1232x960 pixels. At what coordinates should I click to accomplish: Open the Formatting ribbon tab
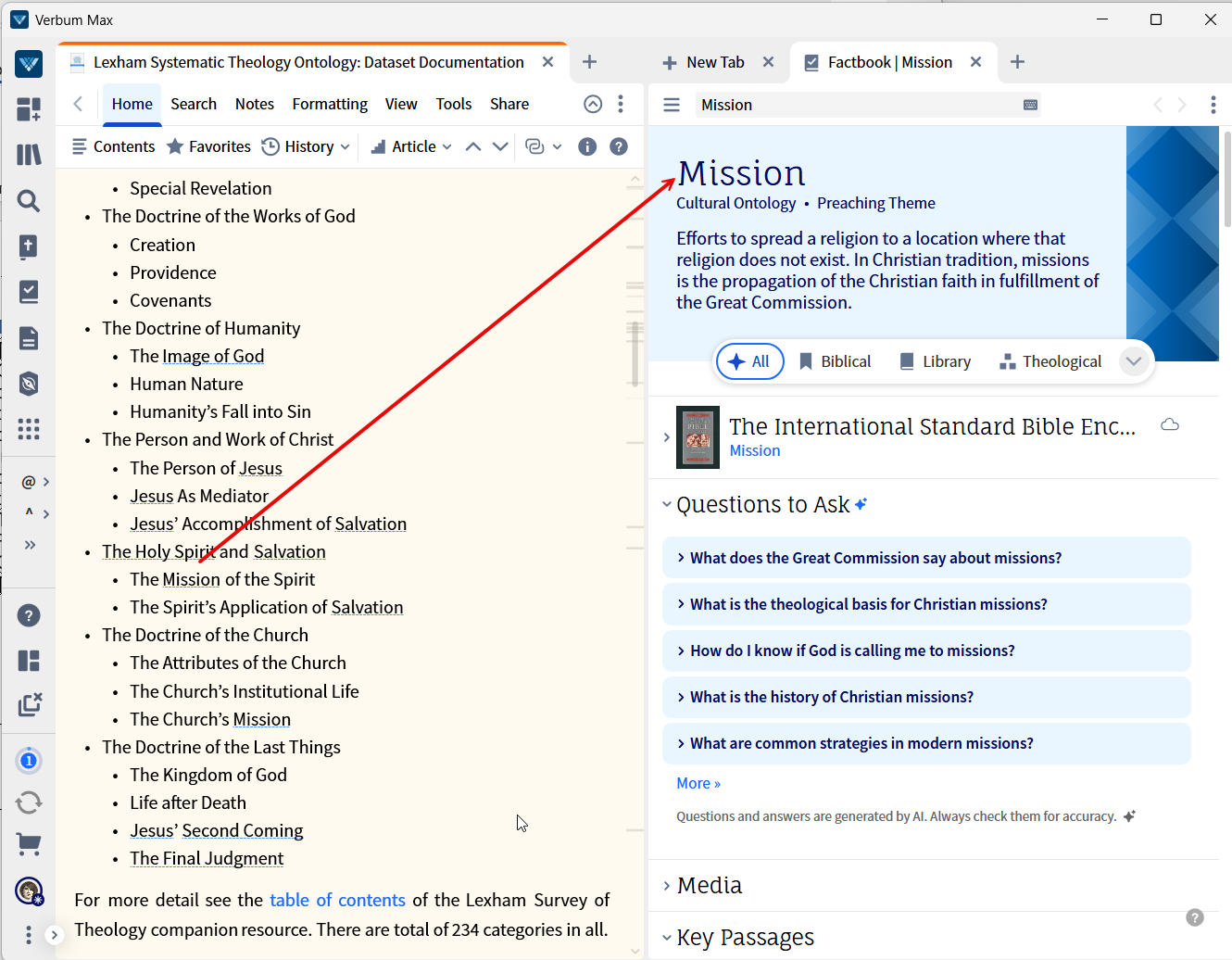click(x=330, y=104)
